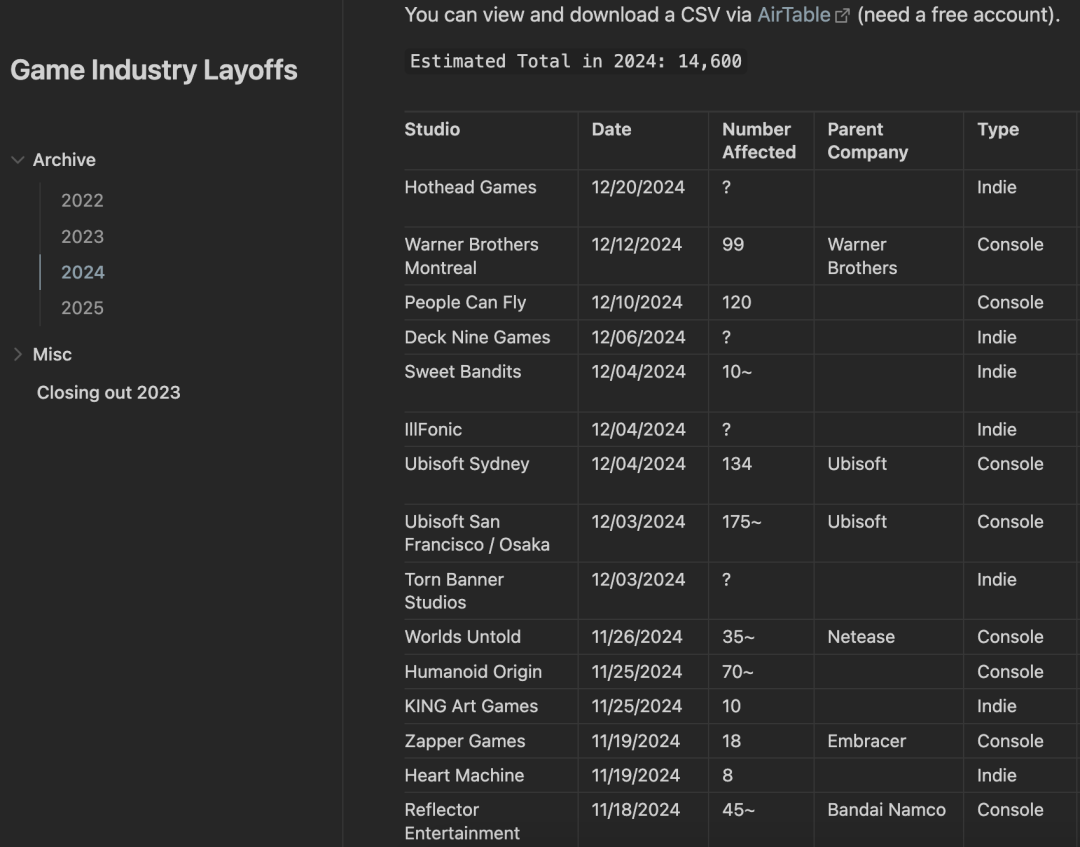Click the Number Affected column header
Viewport: 1080px width, 847px height.
pos(758,141)
